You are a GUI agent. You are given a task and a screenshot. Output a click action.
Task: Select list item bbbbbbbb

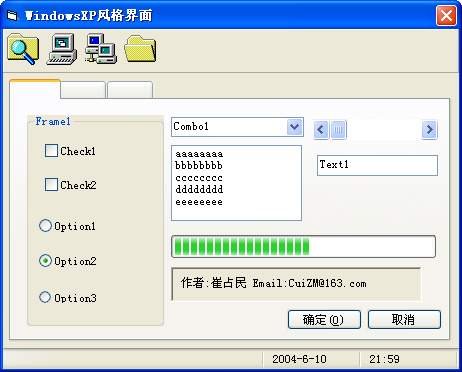(199, 166)
